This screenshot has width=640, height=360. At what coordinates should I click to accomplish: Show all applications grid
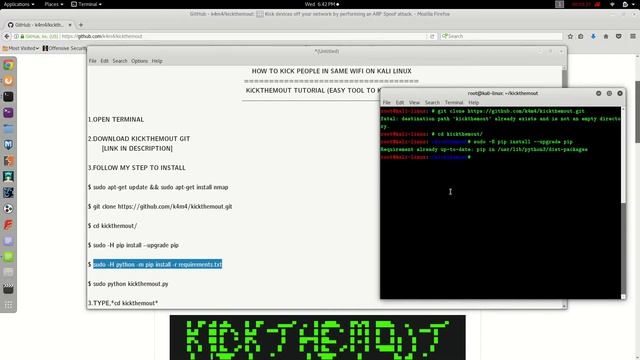[x=8, y=305]
